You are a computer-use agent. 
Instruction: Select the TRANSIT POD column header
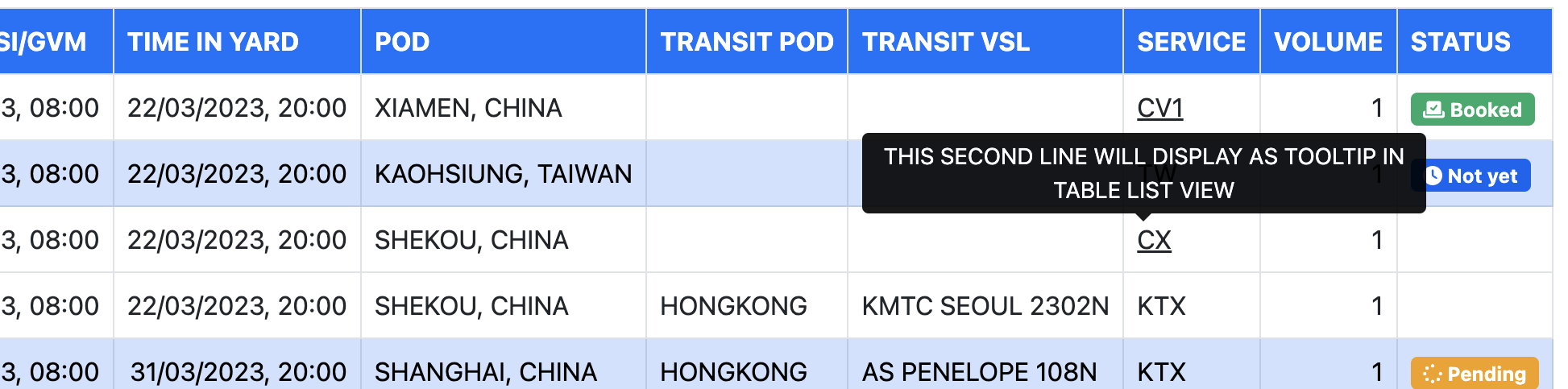(x=746, y=42)
